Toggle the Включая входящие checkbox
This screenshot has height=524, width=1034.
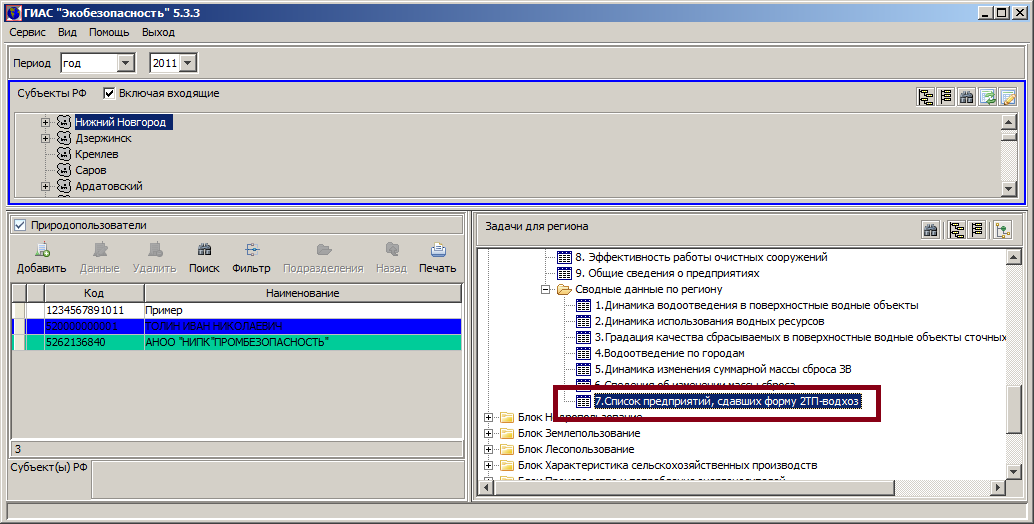click(x=110, y=94)
